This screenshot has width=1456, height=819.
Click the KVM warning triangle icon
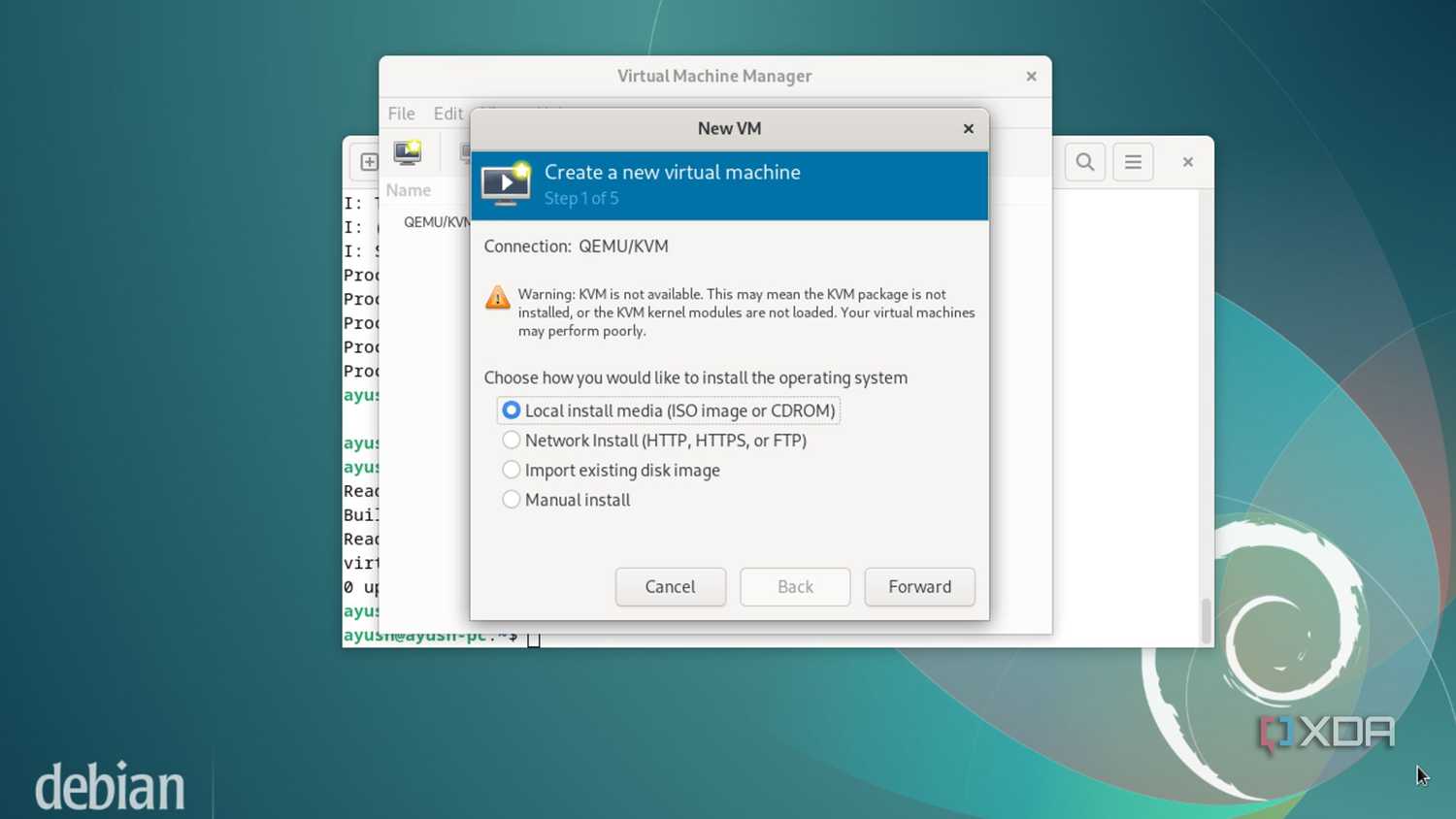pyautogui.click(x=498, y=297)
